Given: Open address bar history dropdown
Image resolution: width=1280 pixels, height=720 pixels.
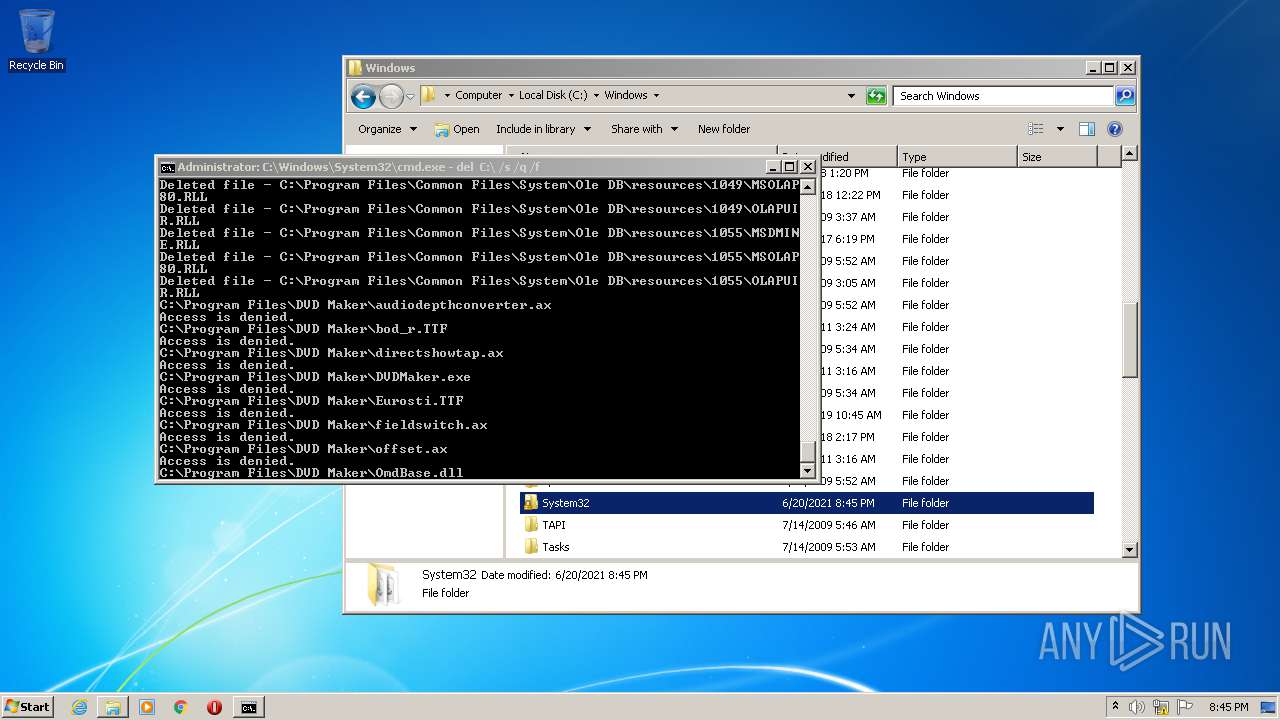Looking at the screenshot, I should coord(851,96).
